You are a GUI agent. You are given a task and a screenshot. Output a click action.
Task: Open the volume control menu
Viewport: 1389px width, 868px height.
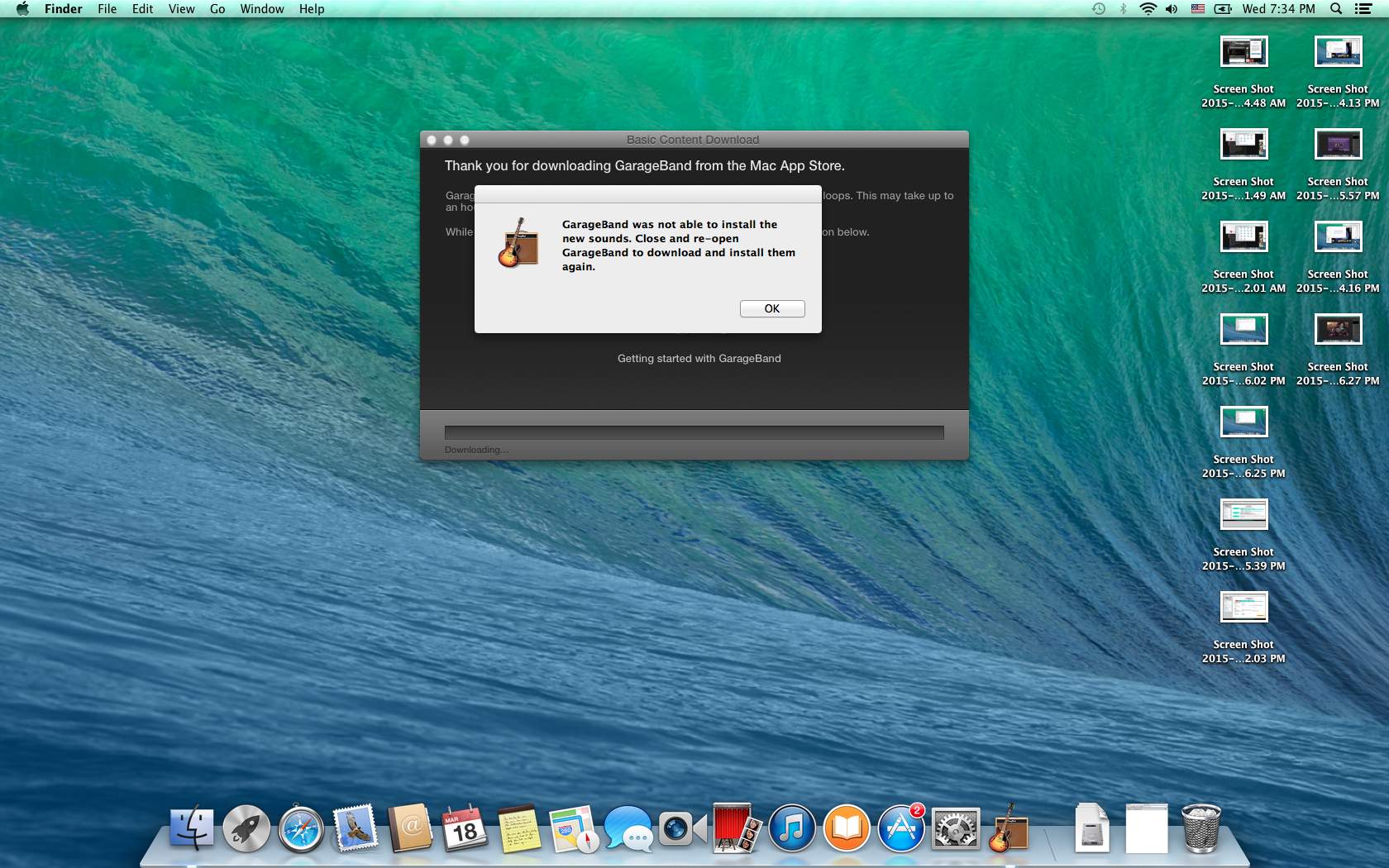(1172, 9)
